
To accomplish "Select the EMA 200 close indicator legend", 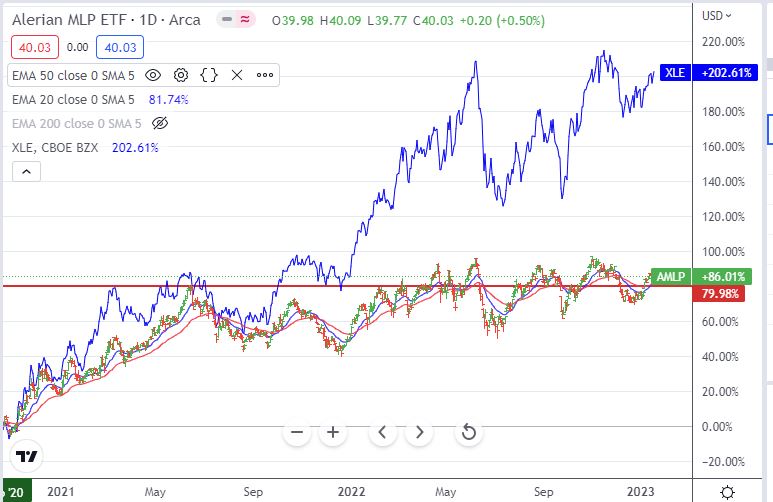I will [76, 123].
